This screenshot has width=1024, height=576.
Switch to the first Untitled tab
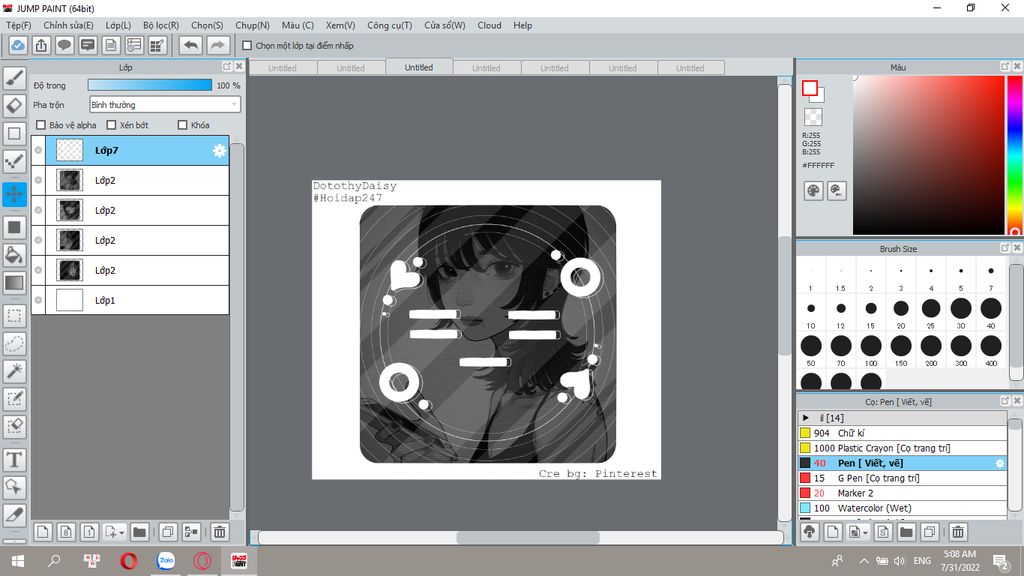[x=283, y=68]
